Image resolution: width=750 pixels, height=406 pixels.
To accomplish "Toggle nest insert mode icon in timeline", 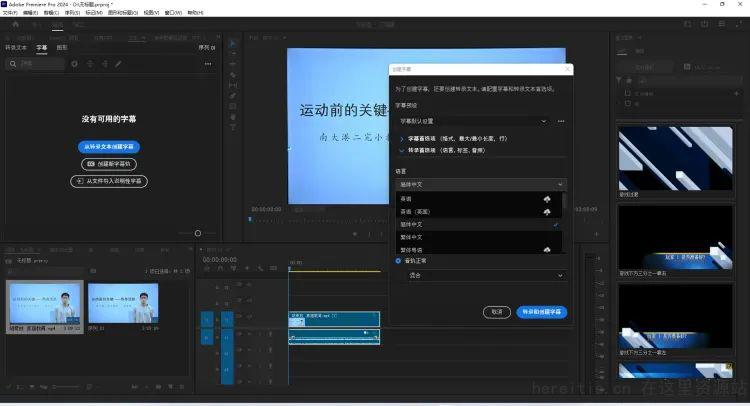I will [x=207, y=269].
